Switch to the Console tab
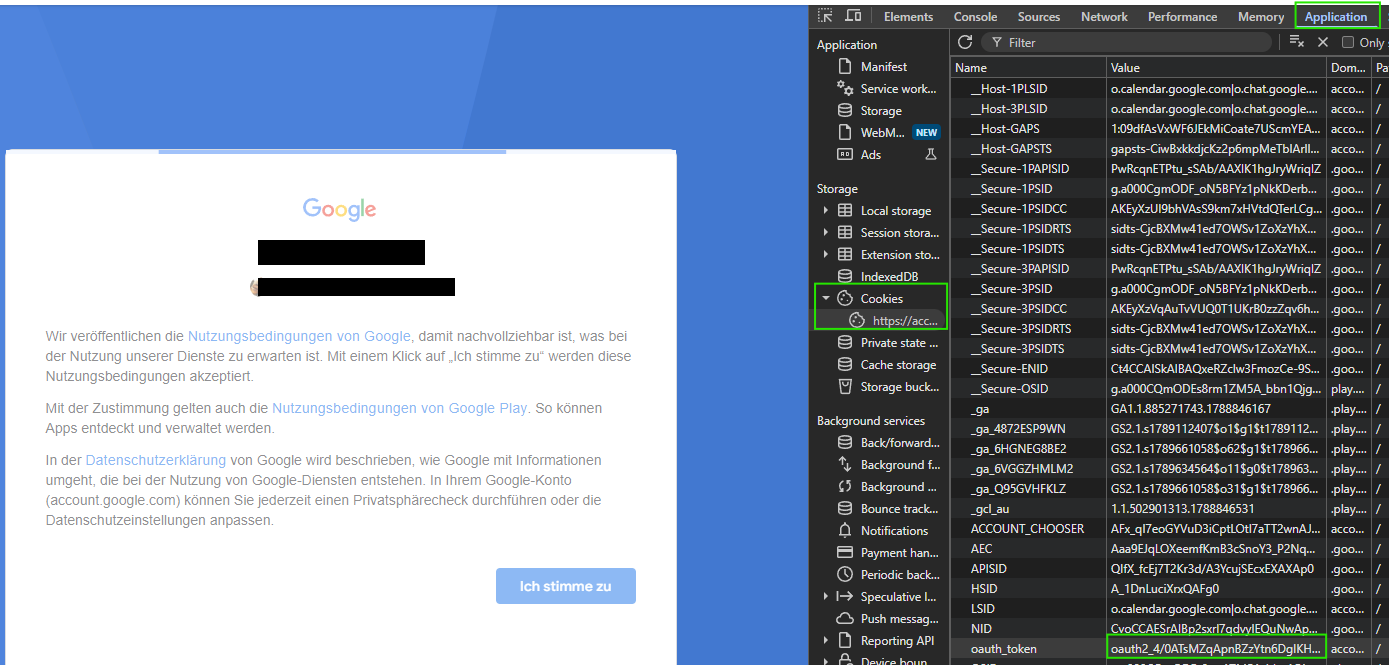This screenshot has height=665, width=1389. [x=975, y=17]
